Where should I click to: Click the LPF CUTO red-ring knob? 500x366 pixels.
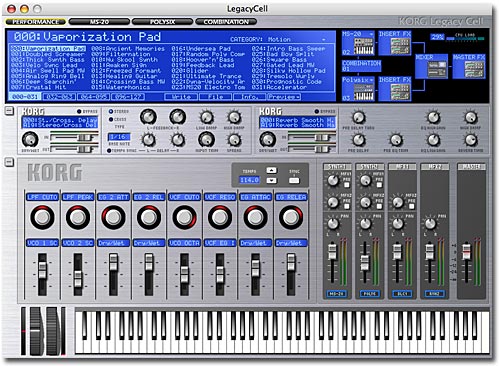coord(42,217)
